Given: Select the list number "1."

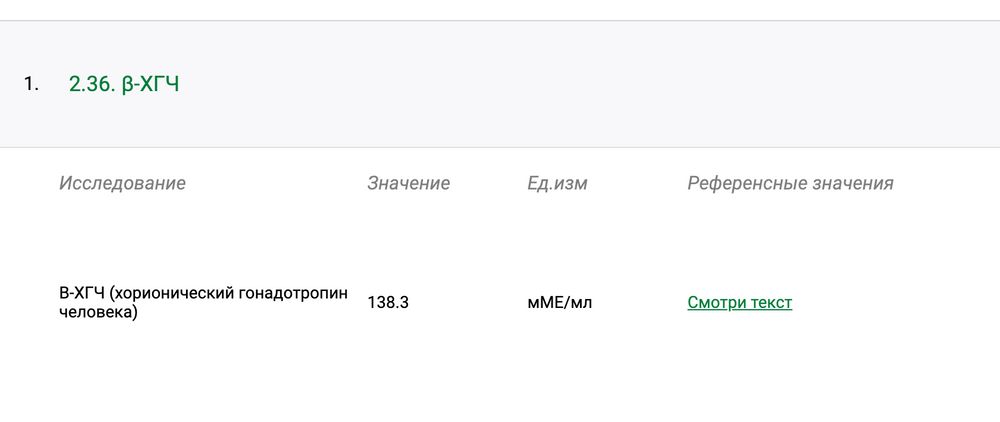Looking at the screenshot, I should [x=31, y=84].
